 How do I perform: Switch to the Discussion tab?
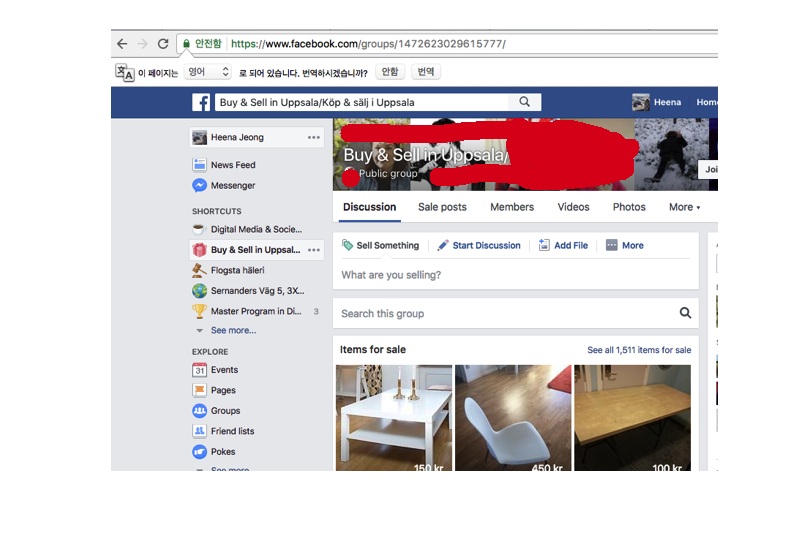coord(369,207)
